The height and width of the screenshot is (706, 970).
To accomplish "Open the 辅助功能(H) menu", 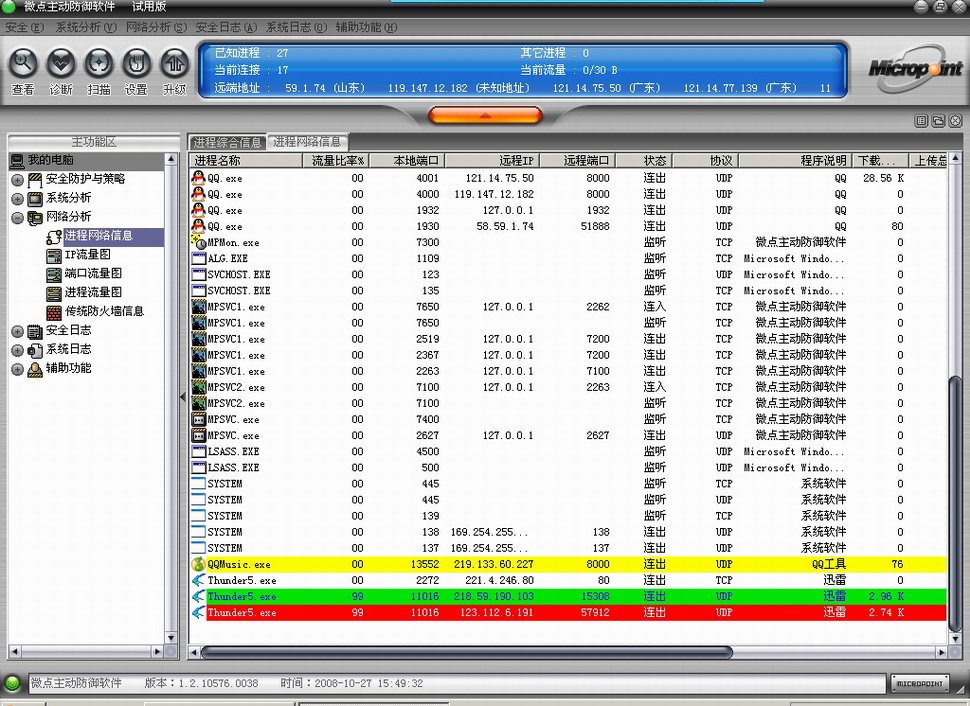I will coord(367,27).
